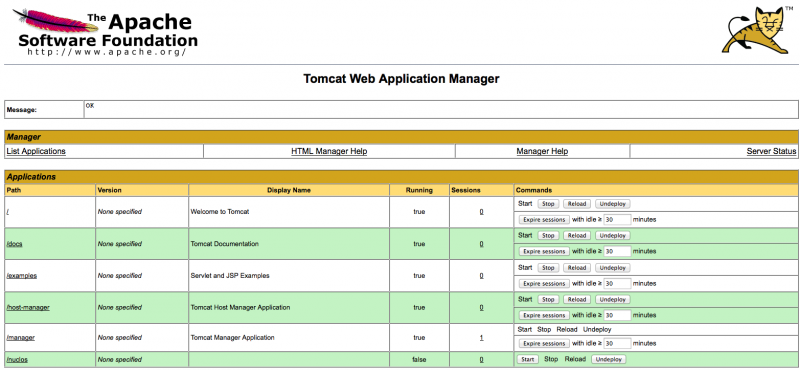The width and height of the screenshot is (800, 370).
Task: Open the List Applications link
Action: (36, 152)
